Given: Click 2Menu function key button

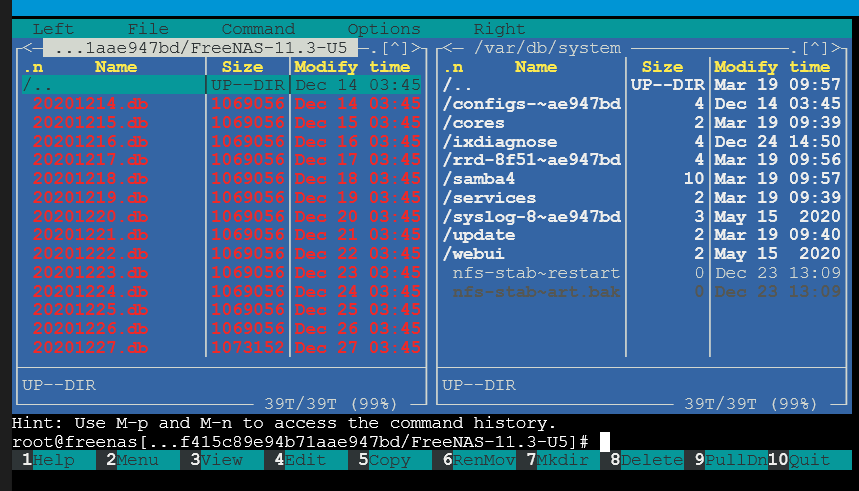Looking at the screenshot, I should click(138, 460).
